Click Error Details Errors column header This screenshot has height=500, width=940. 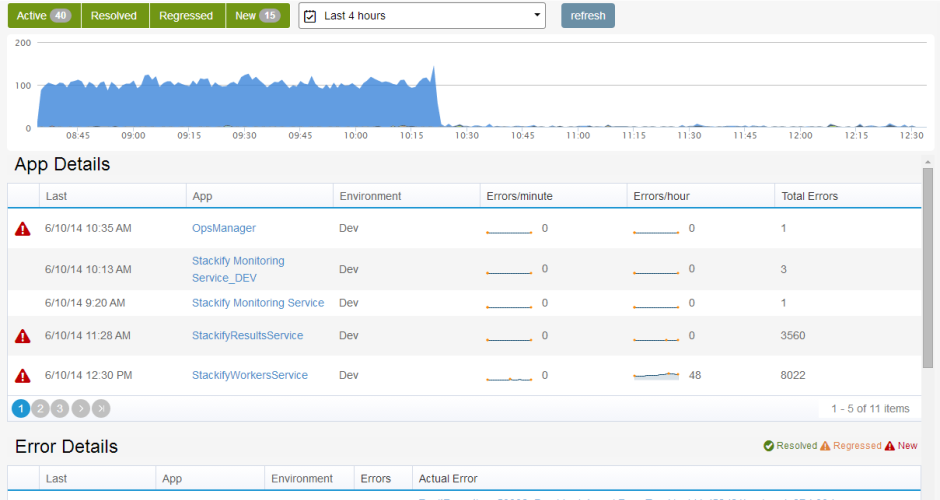tap(383, 478)
